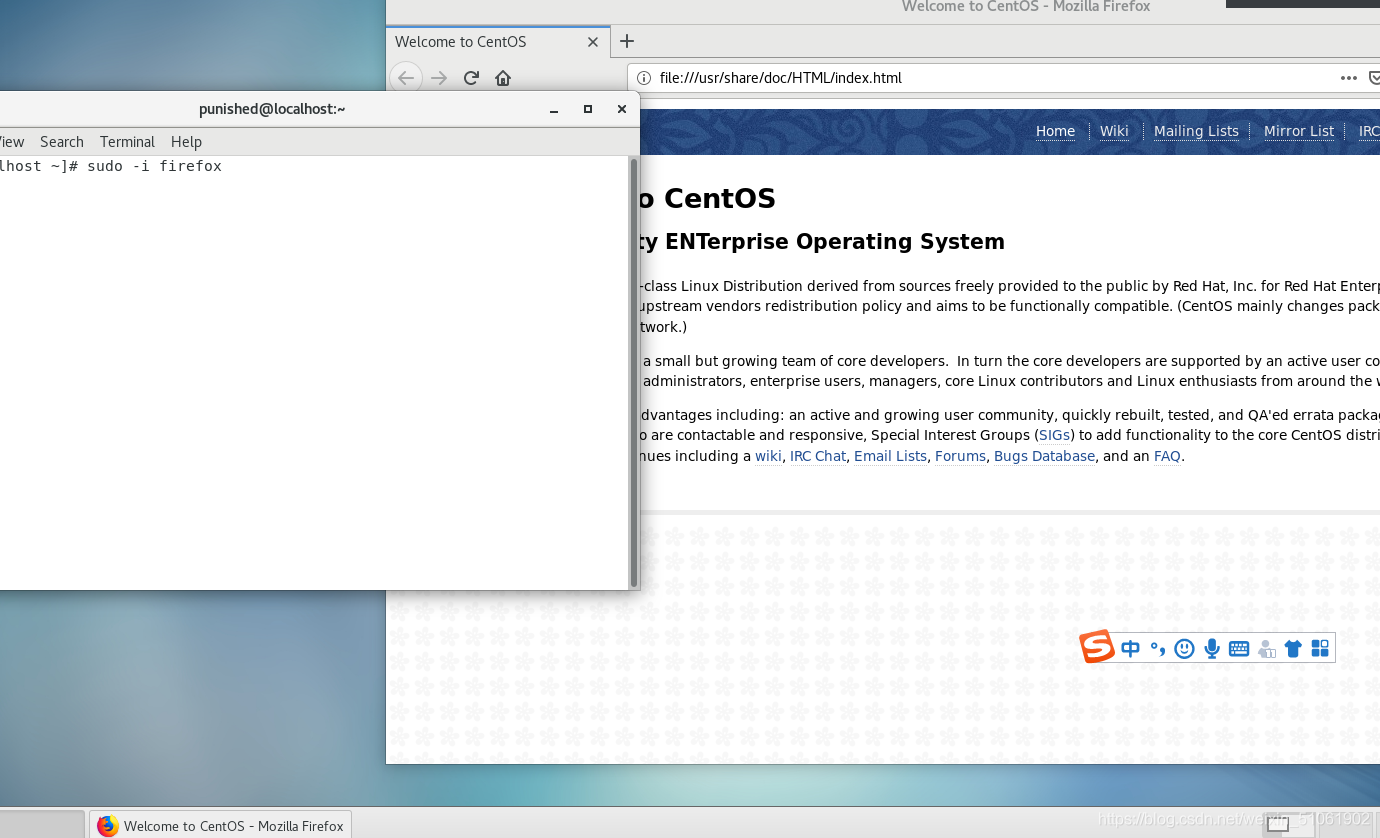Click the Sogou user account icon
Screen dimensions: 1380x838
(1266, 648)
